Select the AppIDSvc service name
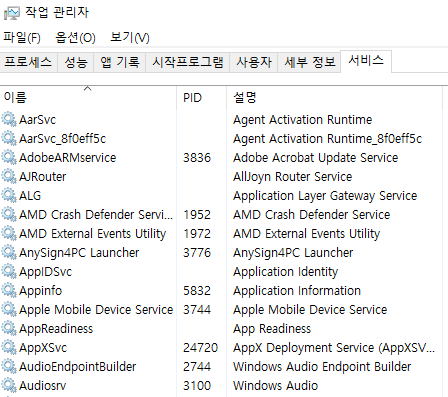 45,271
